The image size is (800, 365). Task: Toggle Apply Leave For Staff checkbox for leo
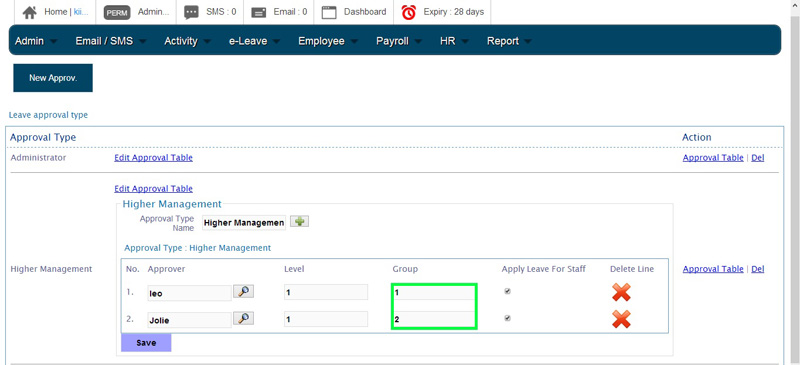point(507,291)
